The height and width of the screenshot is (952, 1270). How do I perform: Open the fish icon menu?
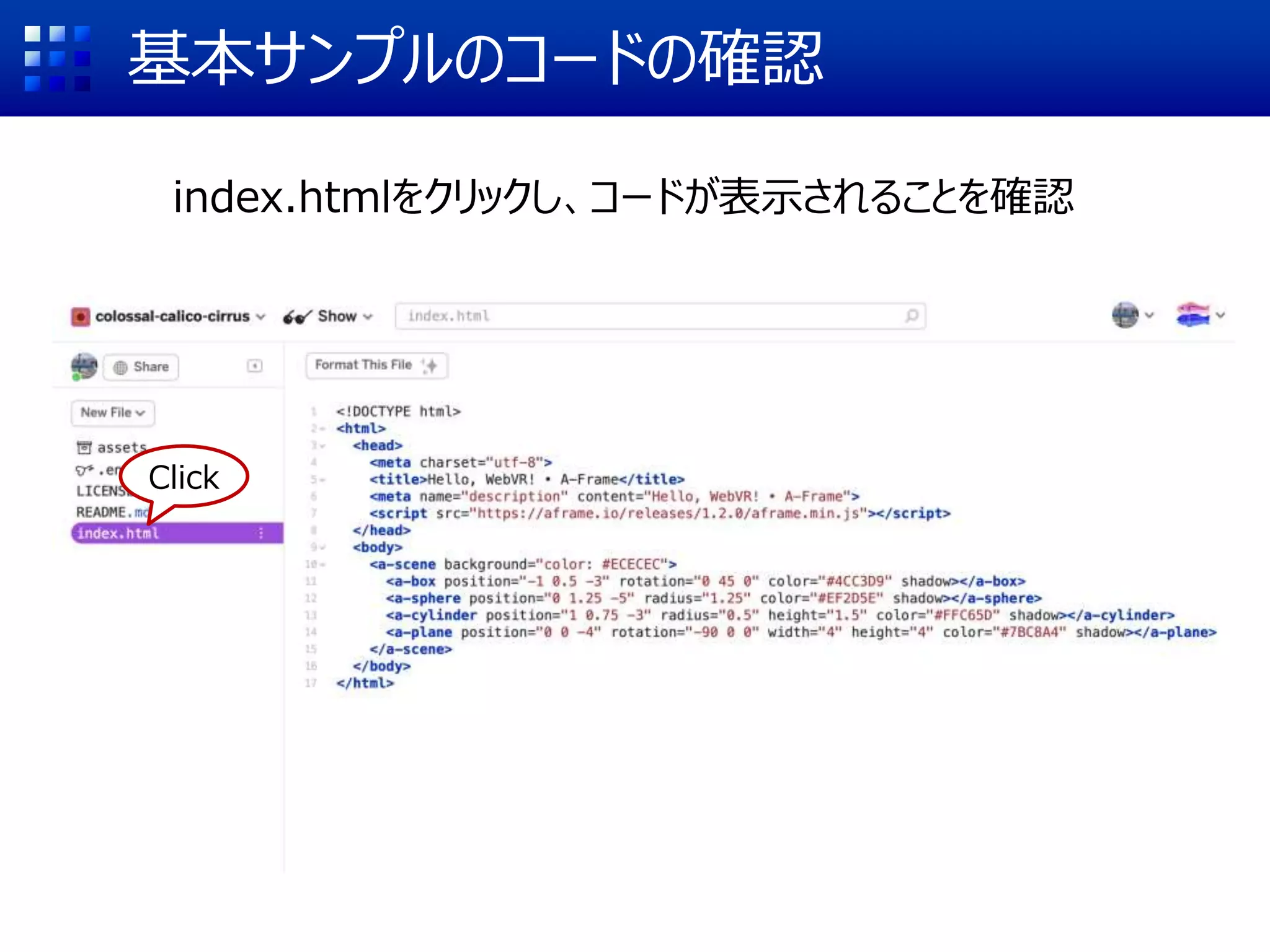pyautogui.click(x=1200, y=315)
